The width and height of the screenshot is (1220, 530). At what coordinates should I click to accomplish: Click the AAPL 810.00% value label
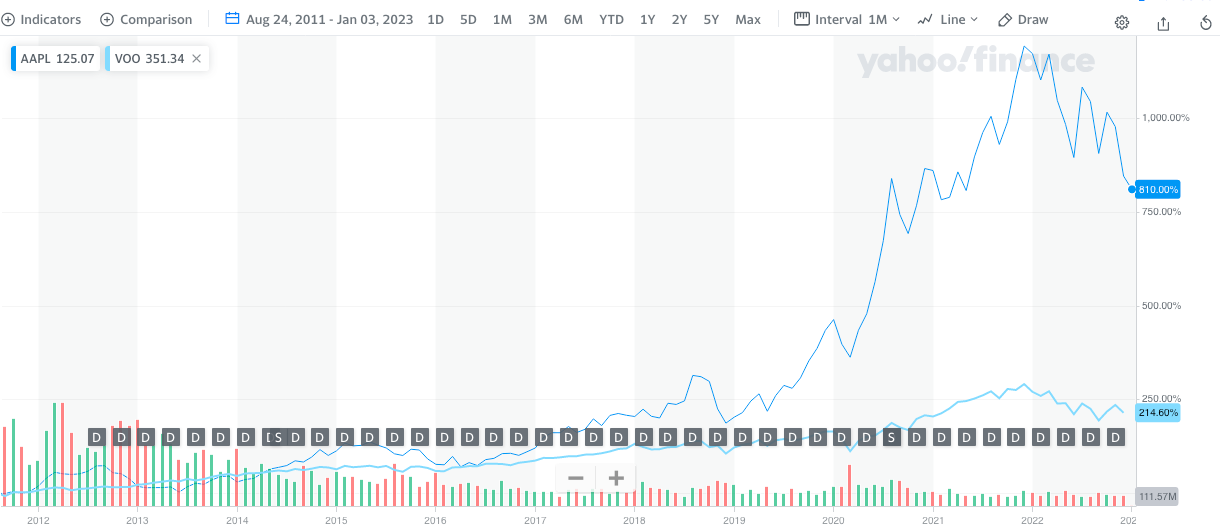[x=1160, y=189]
